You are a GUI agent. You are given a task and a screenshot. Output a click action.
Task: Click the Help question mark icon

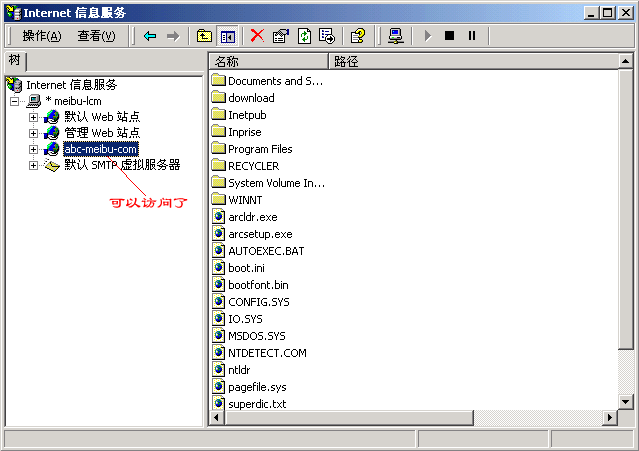[x=358, y=36]
